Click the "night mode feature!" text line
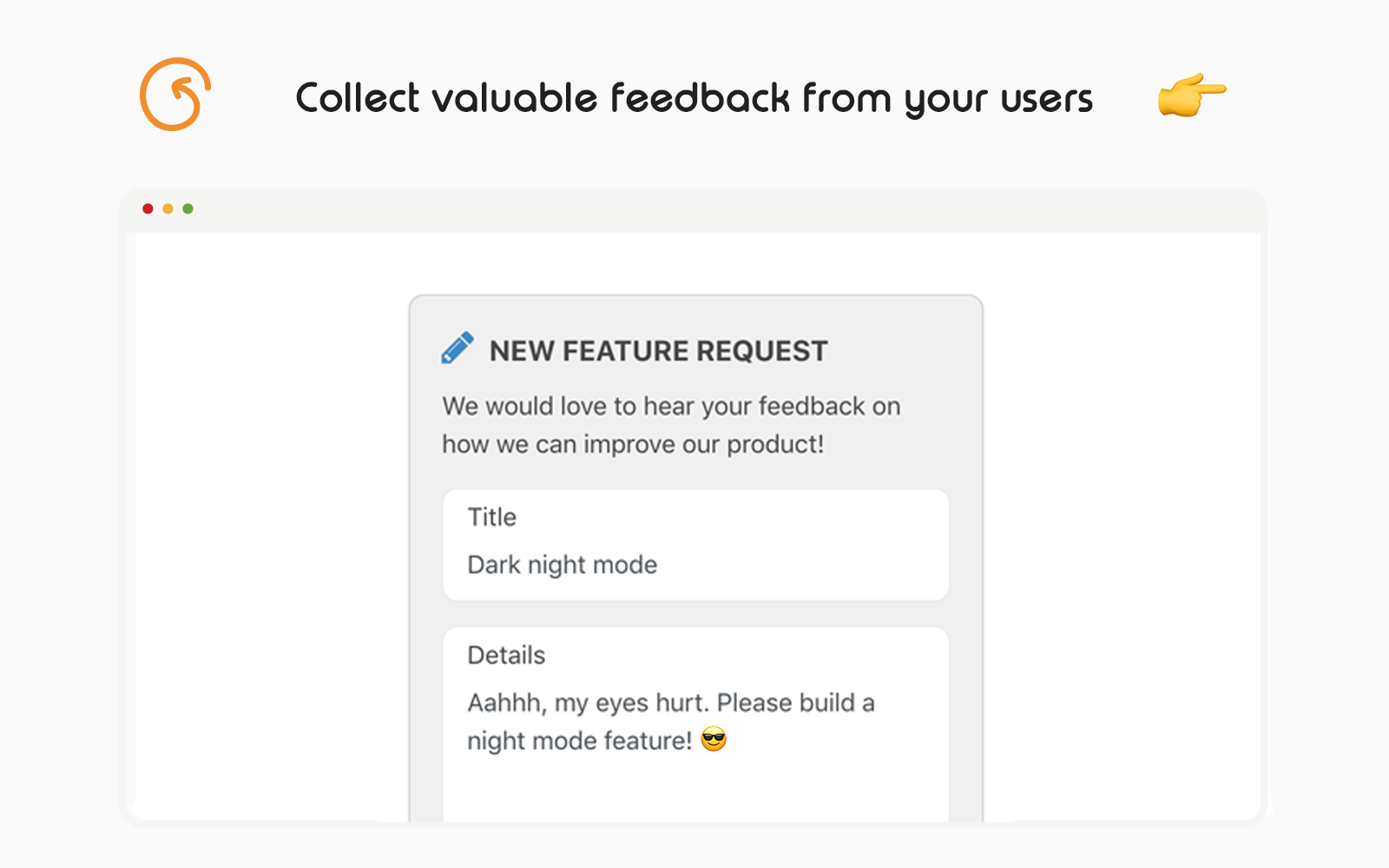The height and width of the screenshot is (868, 1389). (579, 741)
